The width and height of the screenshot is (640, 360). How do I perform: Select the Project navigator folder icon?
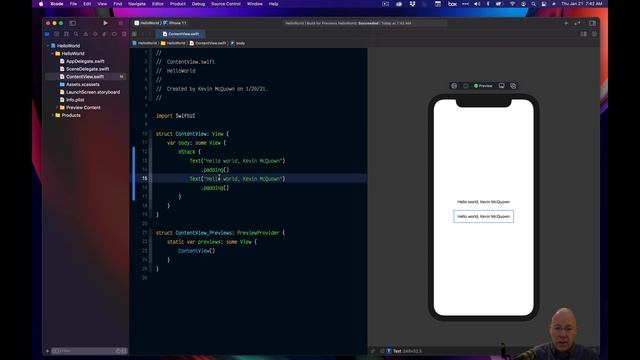click(47, 34)
